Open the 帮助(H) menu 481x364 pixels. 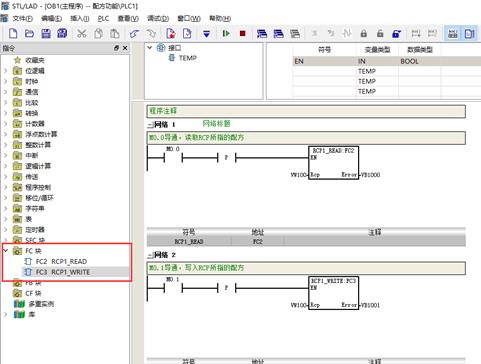coord(220,18)
